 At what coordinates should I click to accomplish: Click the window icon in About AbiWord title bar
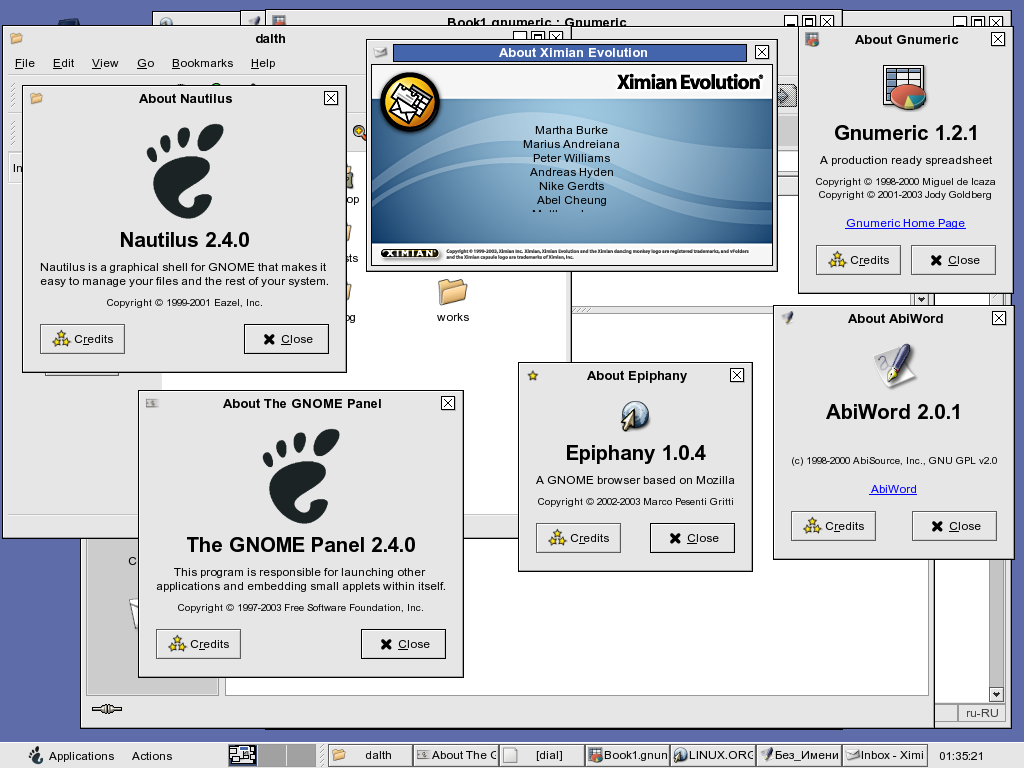point(788,318)
